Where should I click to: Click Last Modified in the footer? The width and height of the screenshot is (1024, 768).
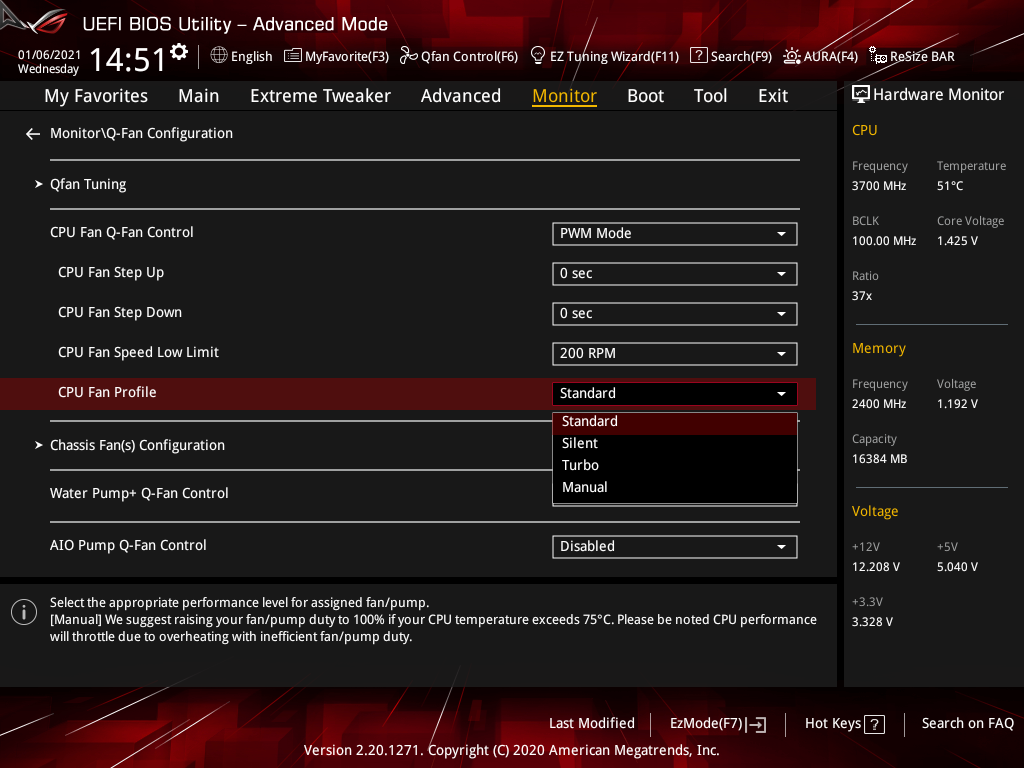click(x=592, y=723)
